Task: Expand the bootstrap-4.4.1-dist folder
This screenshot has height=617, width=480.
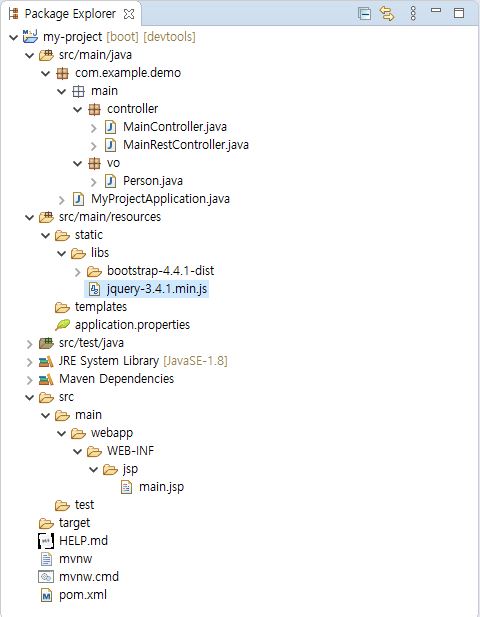Action: pos(78,272)
